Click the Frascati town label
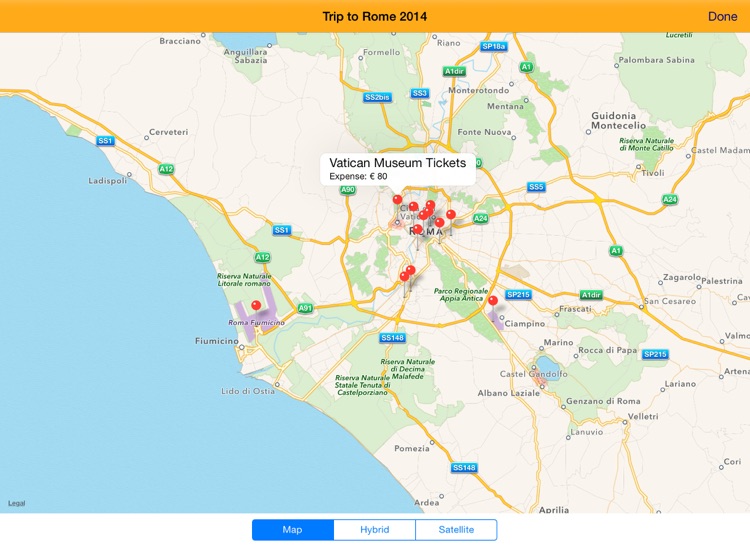Viewport: 750px width, 548px height. point(575,309)
